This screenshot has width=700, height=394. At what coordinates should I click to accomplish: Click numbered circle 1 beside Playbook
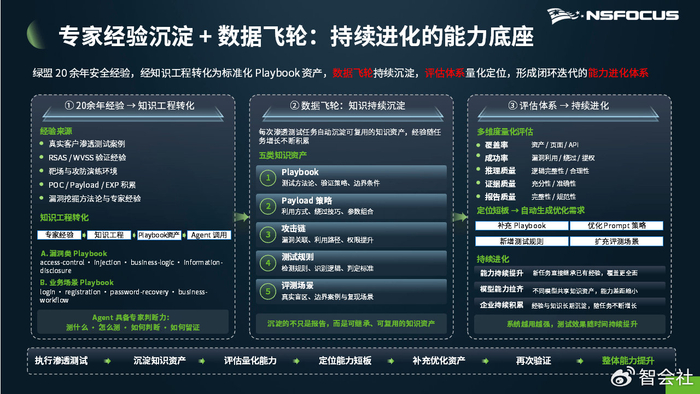268,178
